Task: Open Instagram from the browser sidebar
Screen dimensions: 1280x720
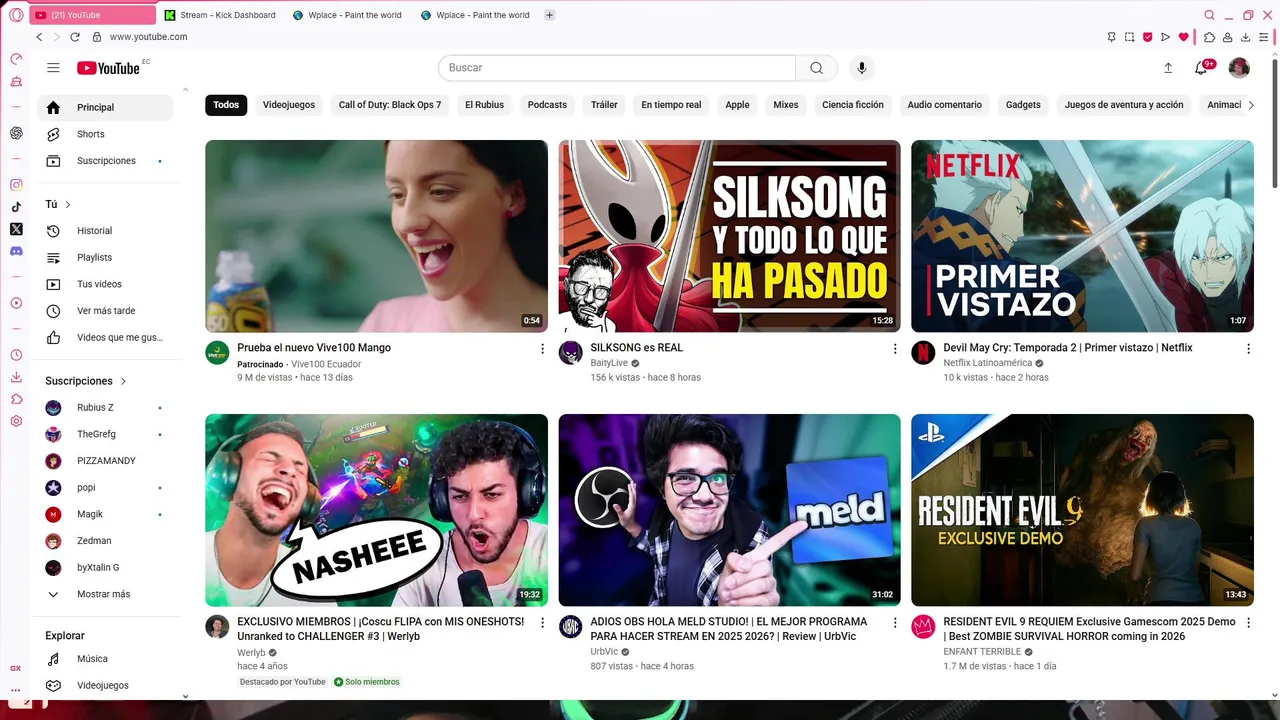Action: 16,185
